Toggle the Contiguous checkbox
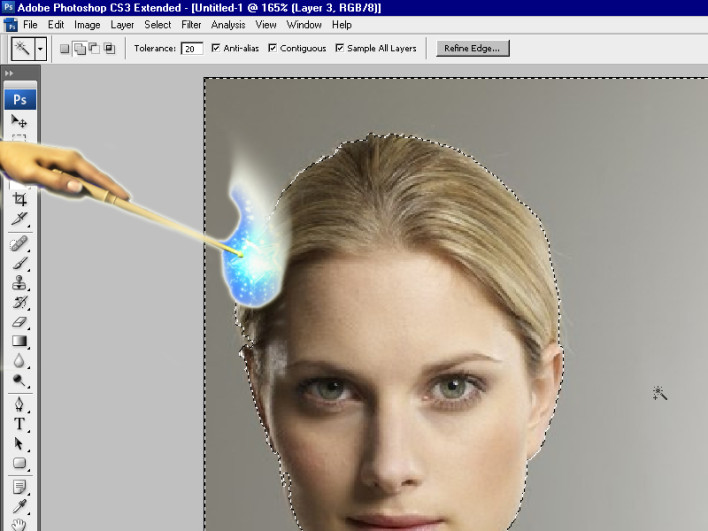708x531 pixels. pyautogui.click(x=272, y=48)
